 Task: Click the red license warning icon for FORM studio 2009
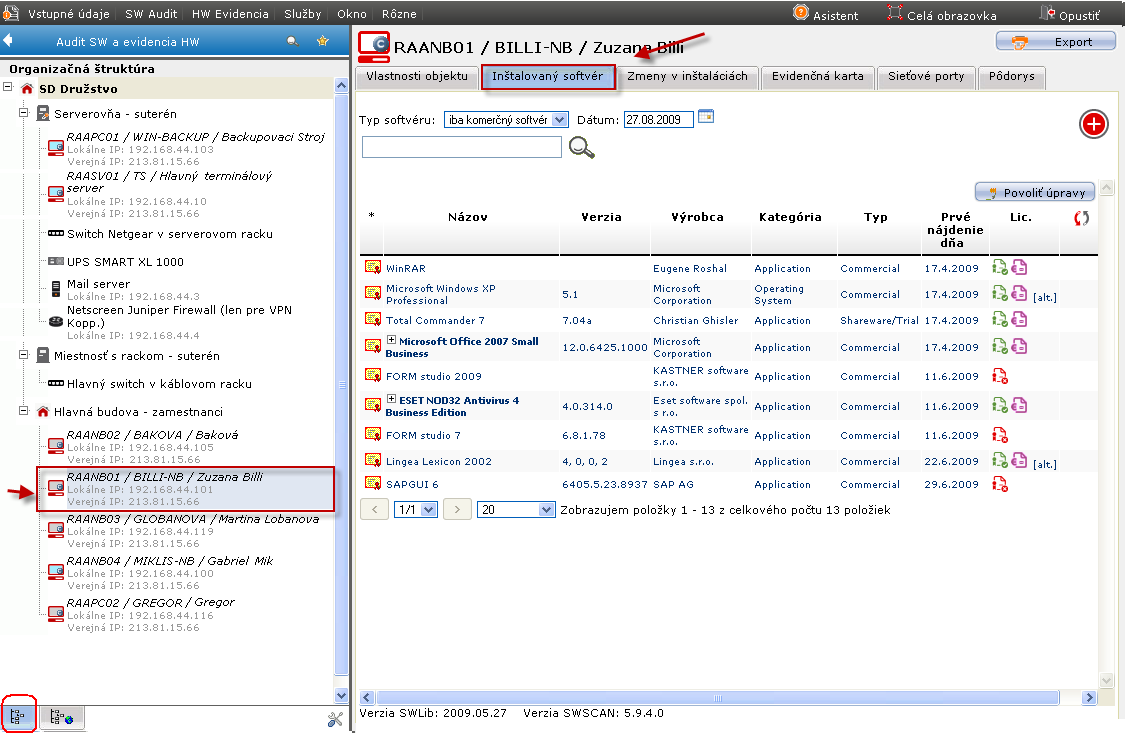[x=999, y=376]
